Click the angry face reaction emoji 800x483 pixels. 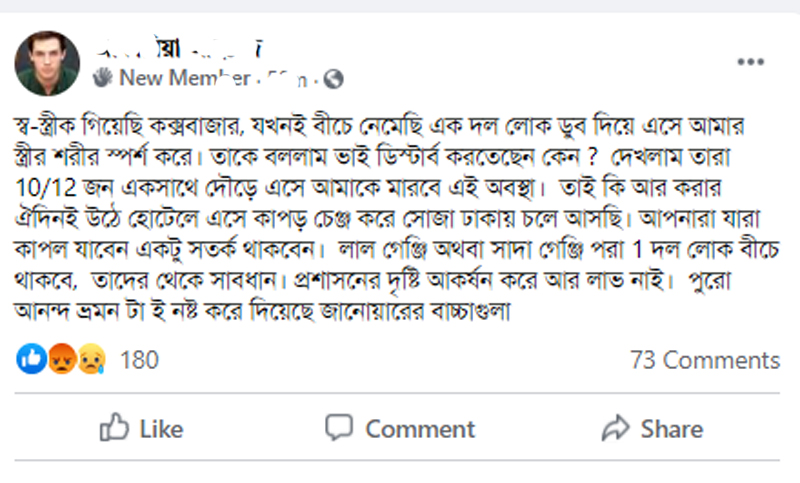[x=62, y=359]
